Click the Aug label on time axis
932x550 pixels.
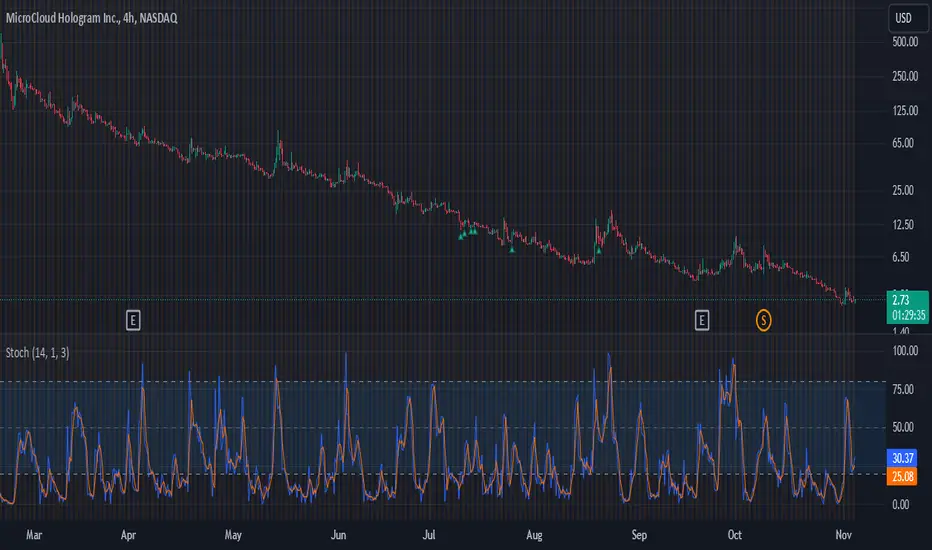(534, 535)
